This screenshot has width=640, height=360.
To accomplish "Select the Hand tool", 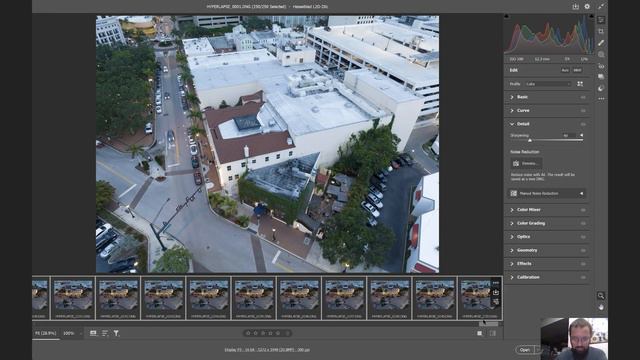I will pos(601,307).
